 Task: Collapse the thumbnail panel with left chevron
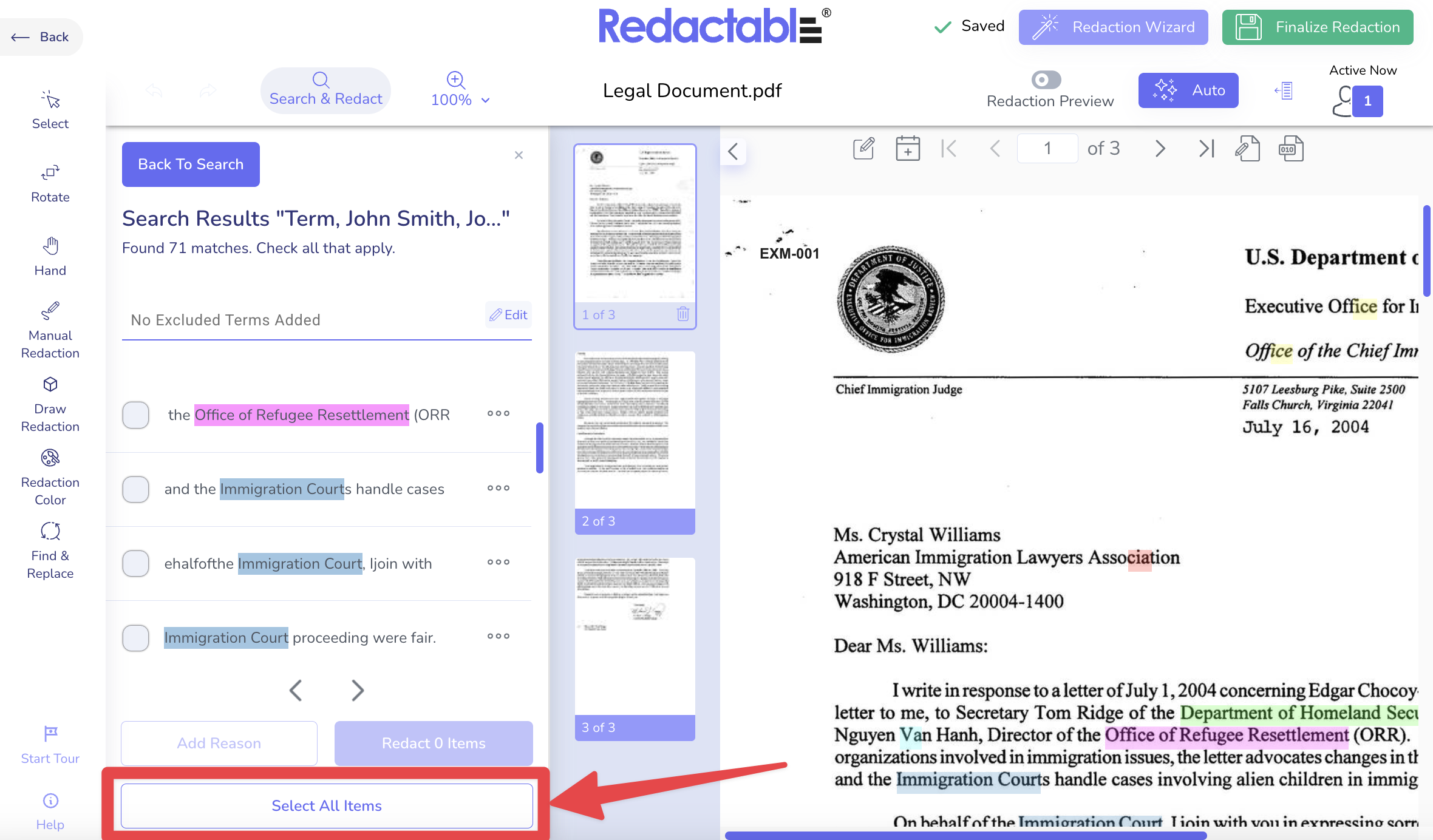point(734,151)
